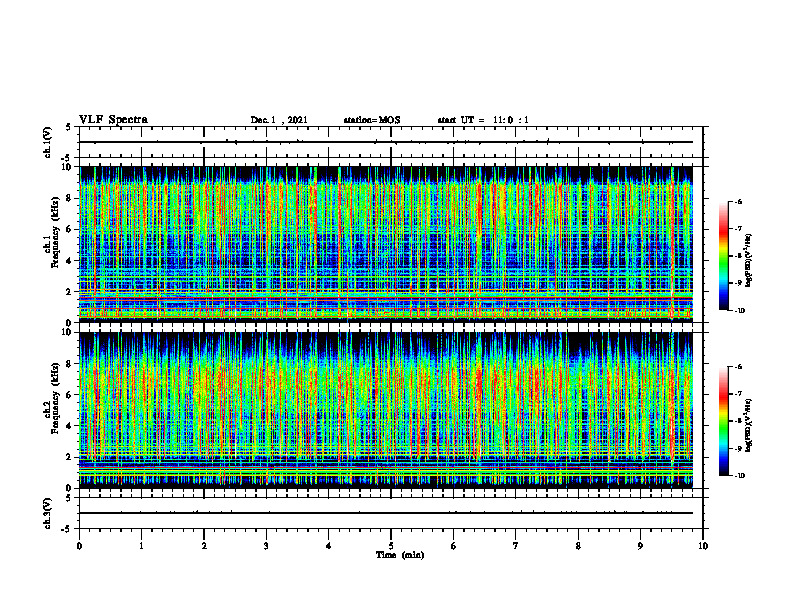Image resolution: width=792 pixels, height=612 pixels.
Task: Click time axis tick label "8"
Action: point(578,546)
